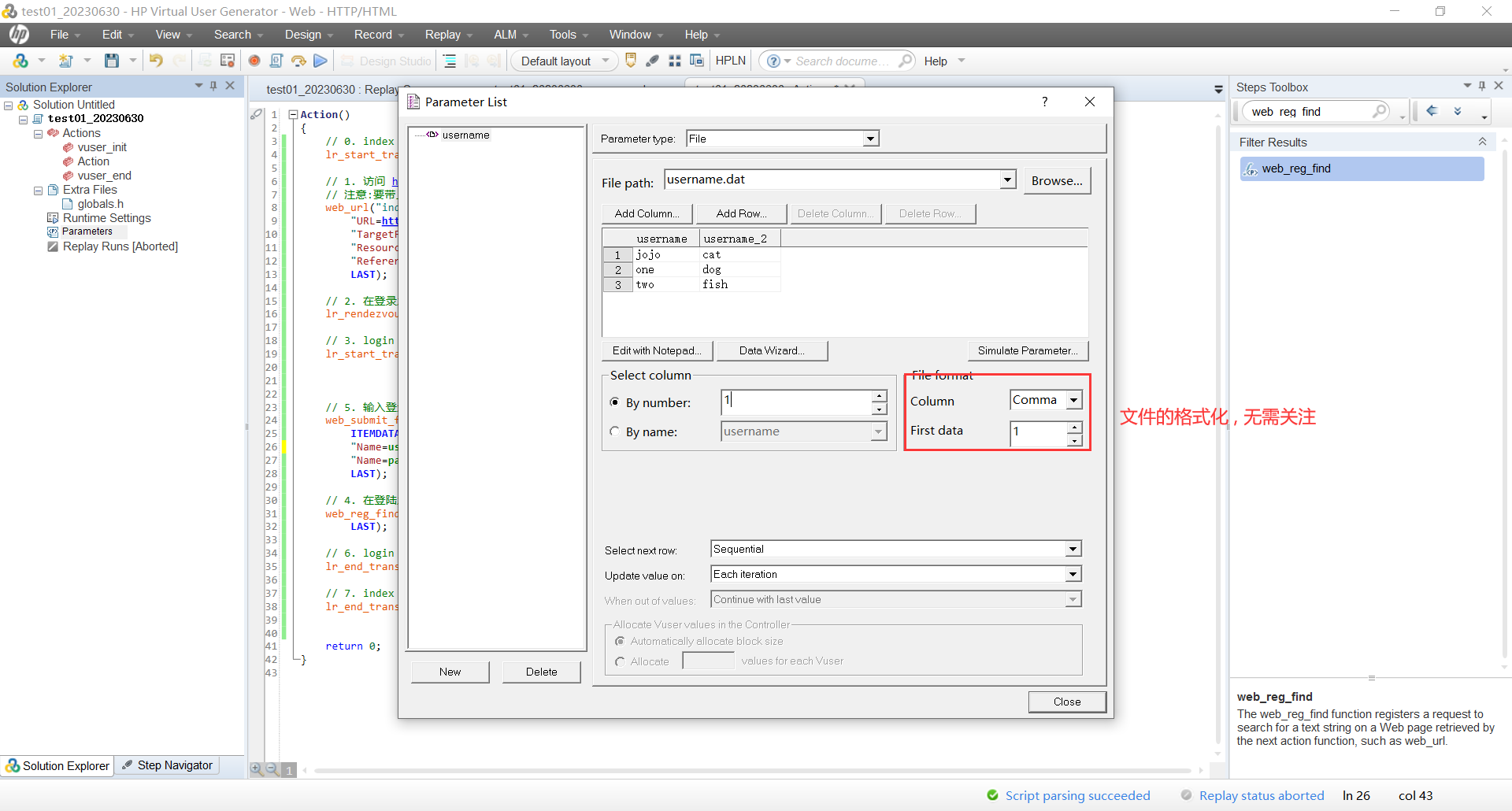The image size is (1512, 811).
Task: Click the HPLN toolbar button
Action: click(731, 61)
